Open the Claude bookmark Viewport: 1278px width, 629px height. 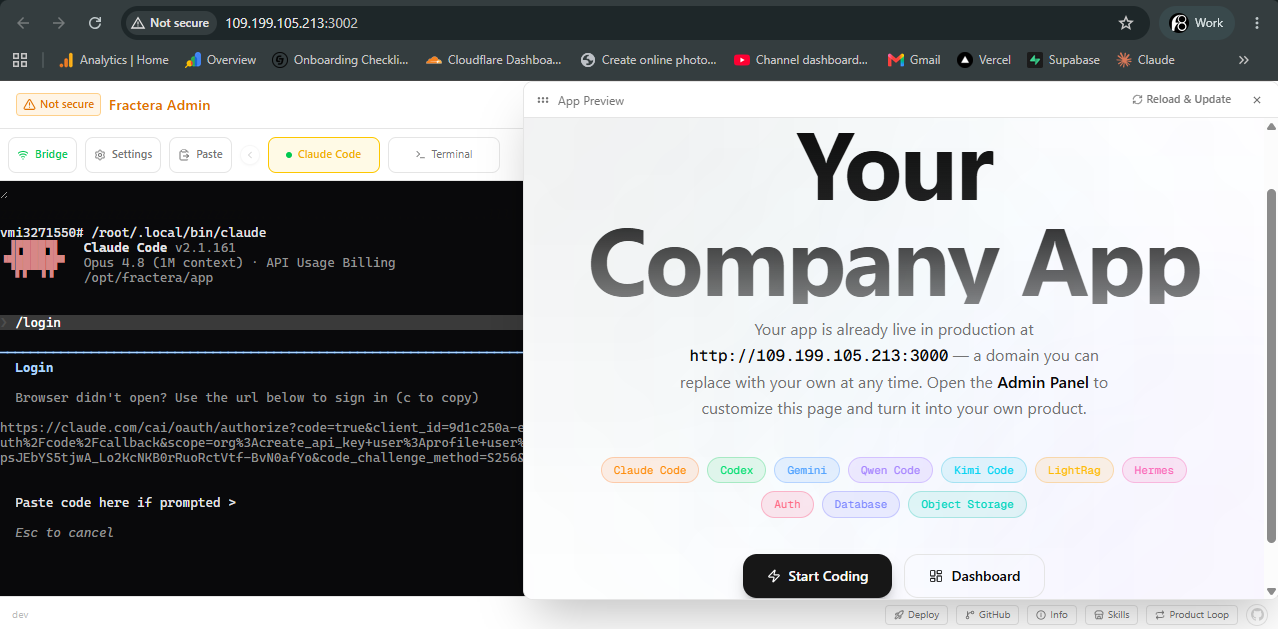tap(1145, 60)
